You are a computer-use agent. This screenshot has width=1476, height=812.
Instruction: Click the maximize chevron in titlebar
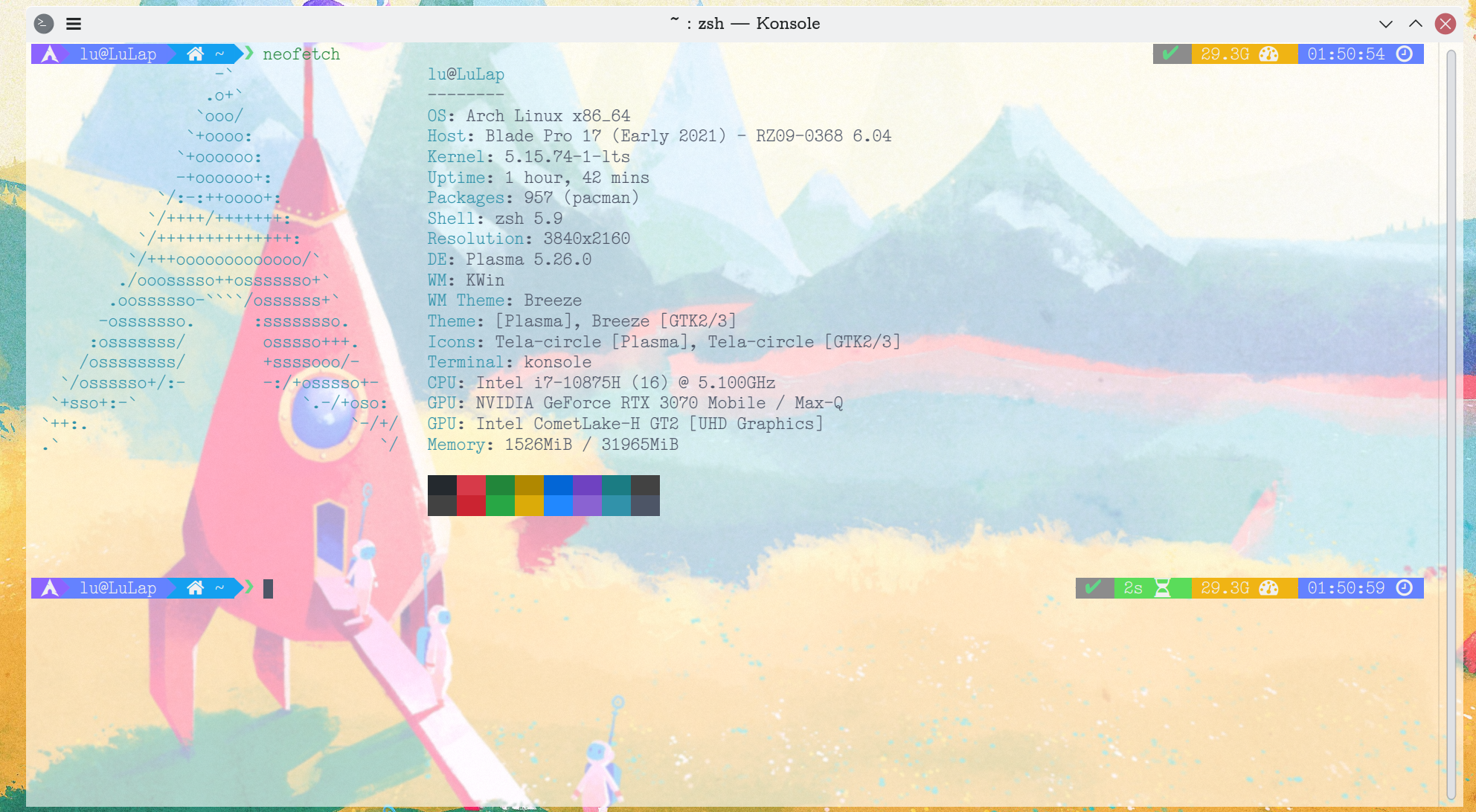click(x=1415, y=24)
